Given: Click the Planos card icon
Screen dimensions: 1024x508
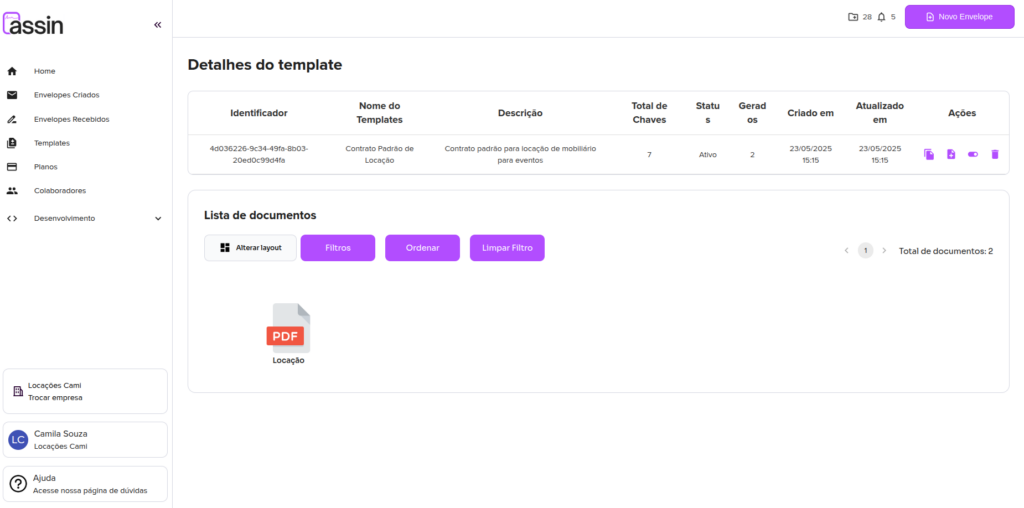Looking at the screenshot, I should pyautogui.click(x=12, y=167).
